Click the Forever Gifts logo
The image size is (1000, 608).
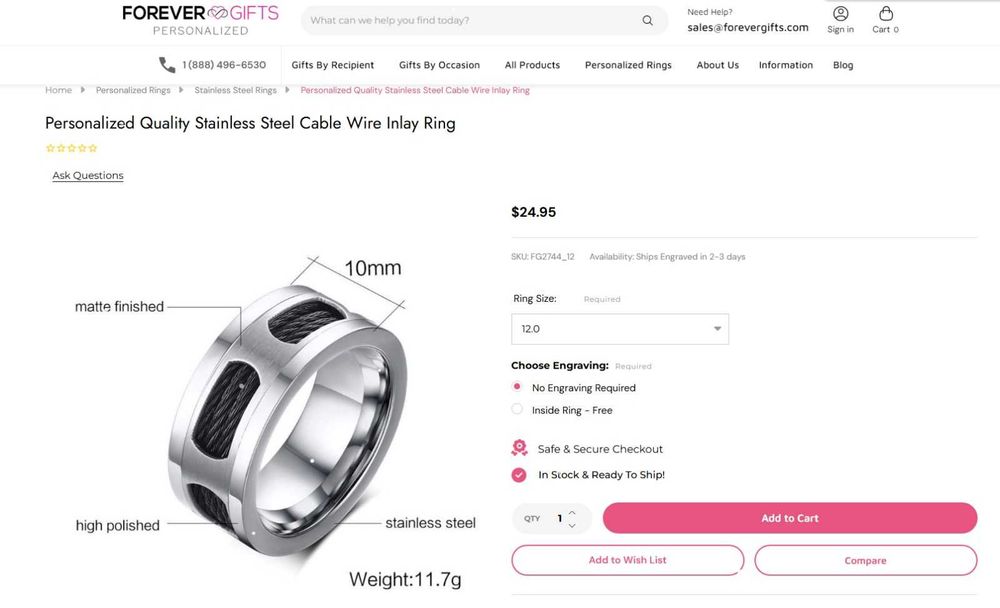pyautogui.click(x=200, y=20)
